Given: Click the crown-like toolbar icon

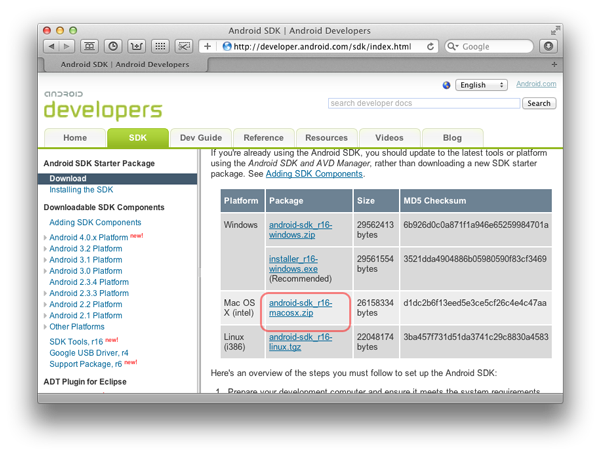Looking at the screenshot, I should click(137, 46).
